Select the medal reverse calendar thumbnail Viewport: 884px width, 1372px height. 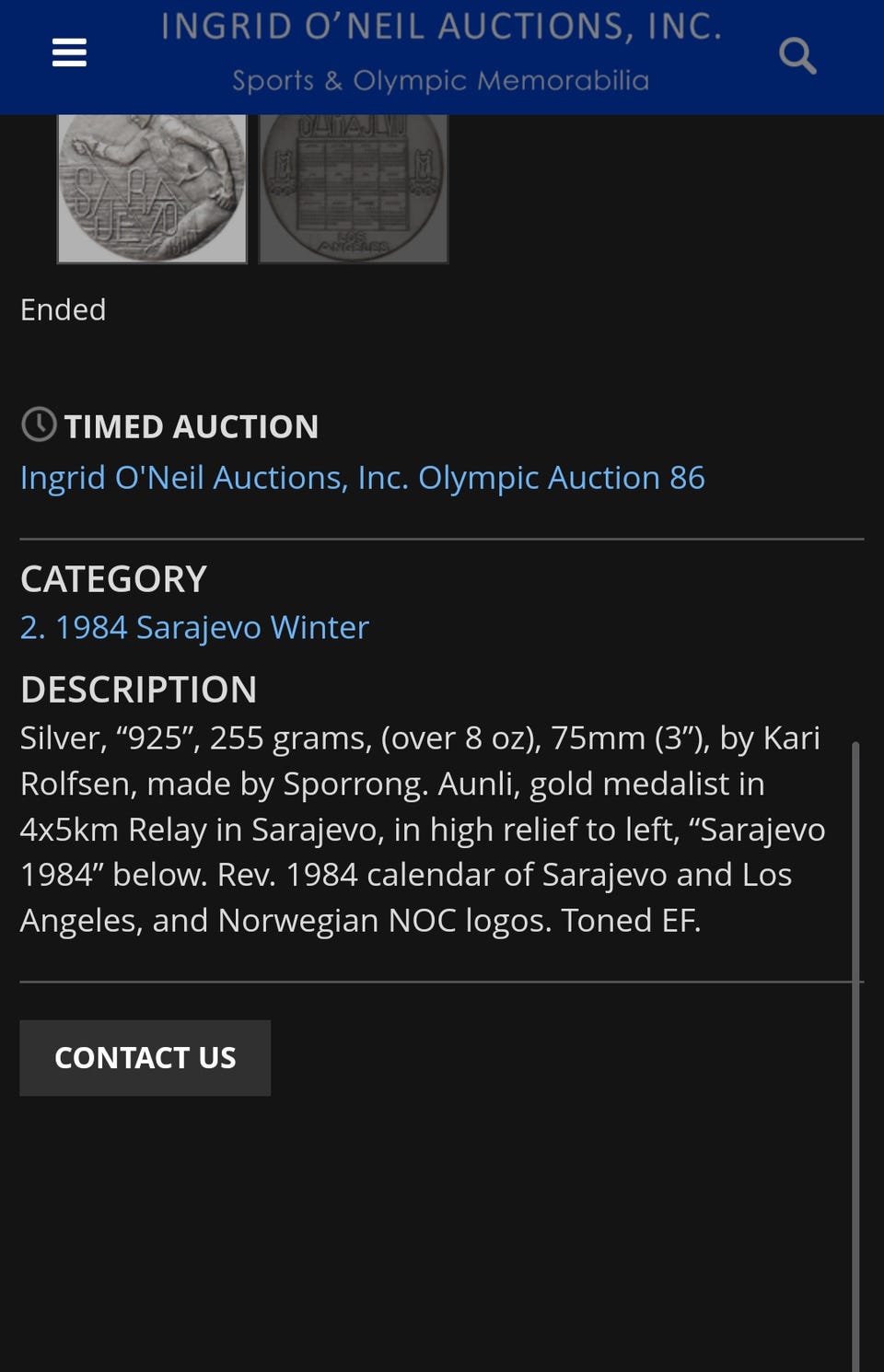pyautogui.click(x=354, y=189)
